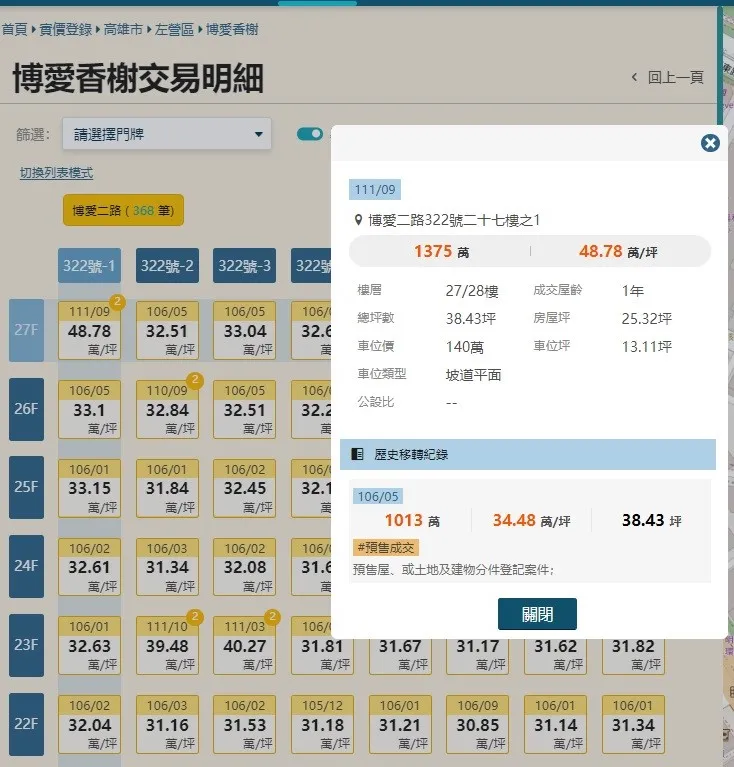Select the 322號-3 column header
The image size is (734, 767).
point(245,266)
